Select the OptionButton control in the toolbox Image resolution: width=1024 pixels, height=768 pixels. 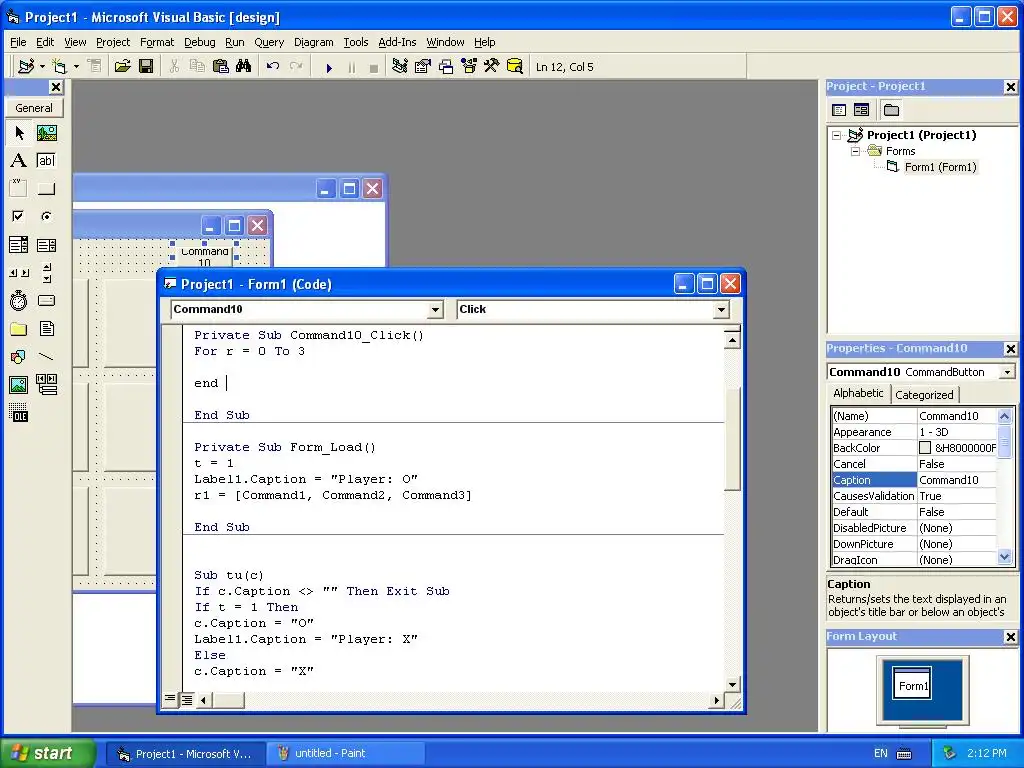[x=46, y=216]
